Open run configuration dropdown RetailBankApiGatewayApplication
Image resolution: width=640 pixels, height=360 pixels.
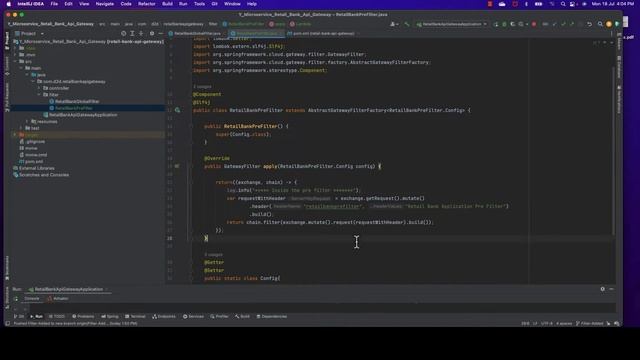pyautogui.click(x=451, y=24)
